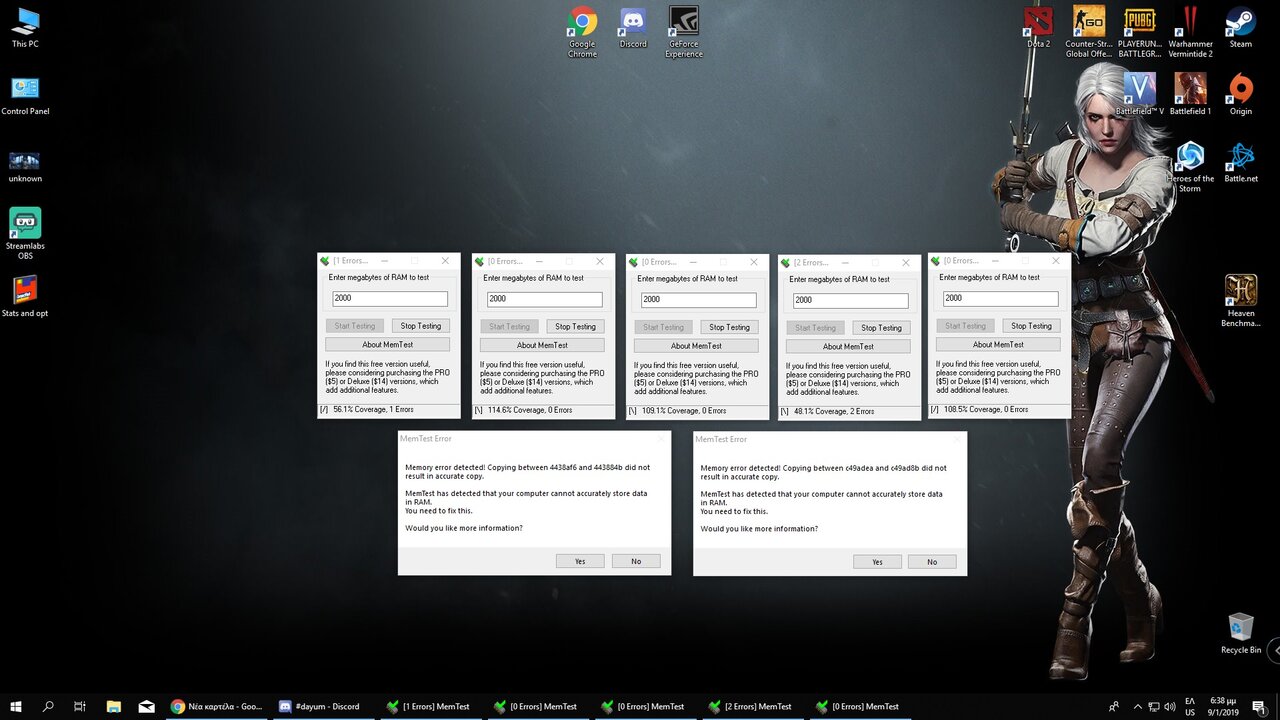1280x720 pixels.
Task: Stop Testing in the 48.1% coverage MemTest
Action: tap(881, 328)
